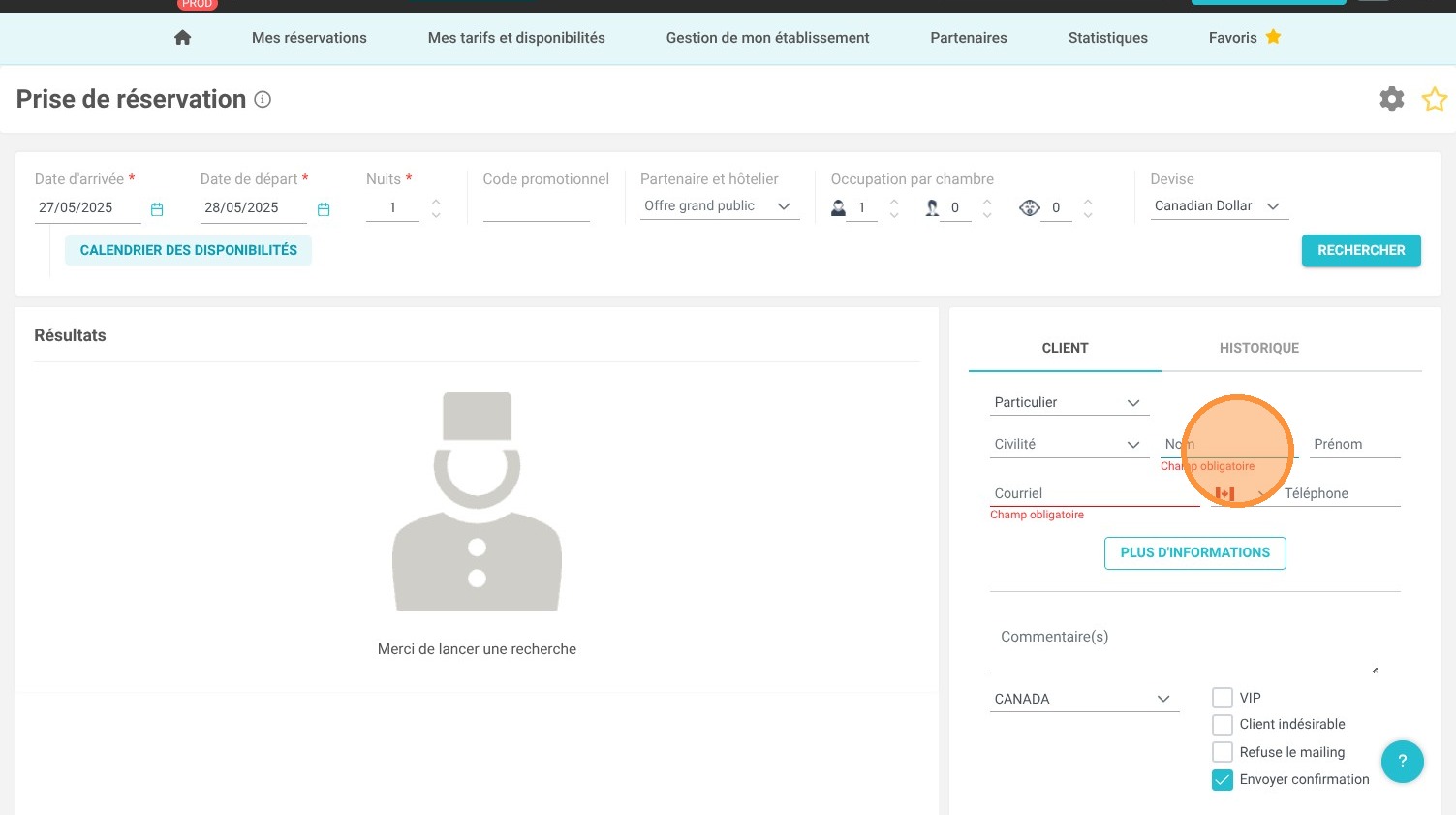The height and width of the screenshot is (815, 1456).
Task: Click the adult occupancy icon
Action: (838, 207)
